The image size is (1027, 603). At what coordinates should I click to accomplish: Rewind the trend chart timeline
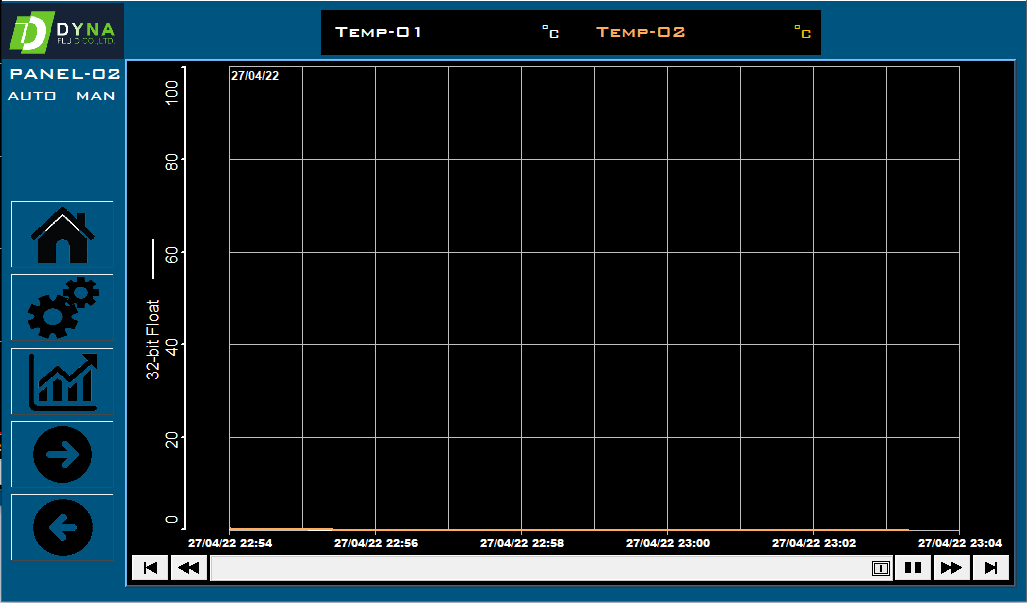point(188,568)
